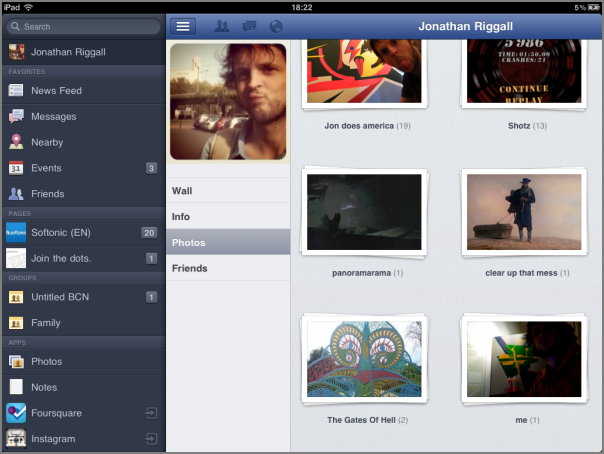The height and width of the screenshot is (454, 604).
Task: Open the Untitled BCN group
Action: 84,297
